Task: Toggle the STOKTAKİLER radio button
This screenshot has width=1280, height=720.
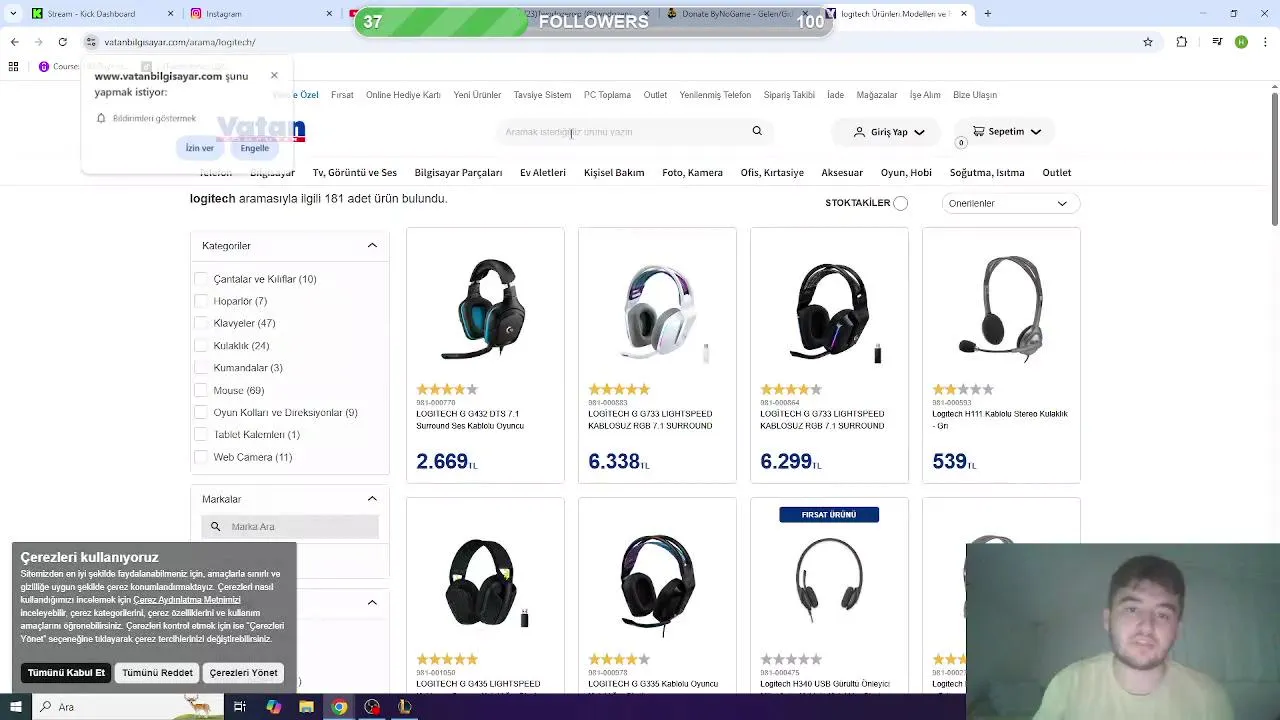Action: click(900, 203)
